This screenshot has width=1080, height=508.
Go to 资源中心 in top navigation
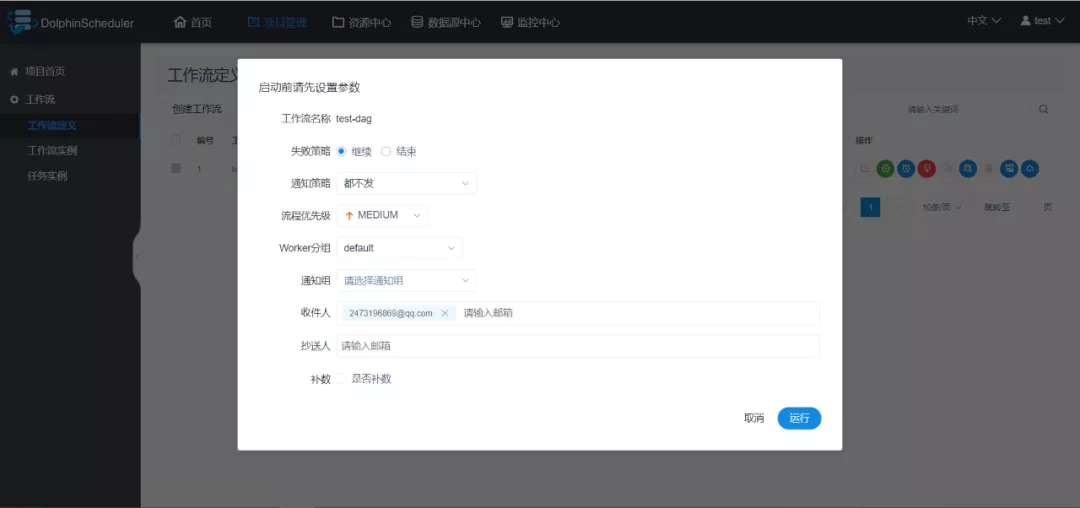[362, 22]
